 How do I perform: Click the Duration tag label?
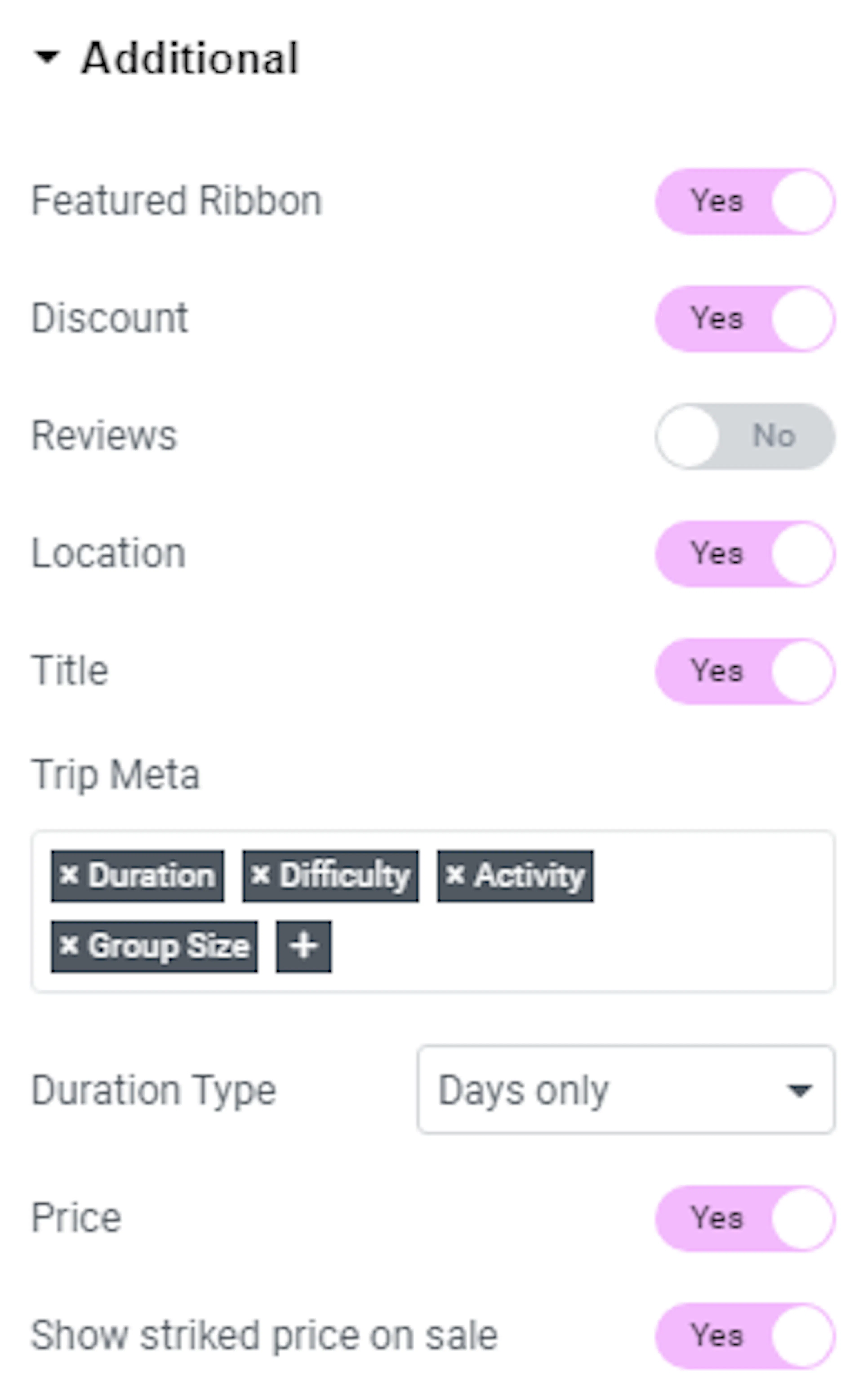coord(151,875)
